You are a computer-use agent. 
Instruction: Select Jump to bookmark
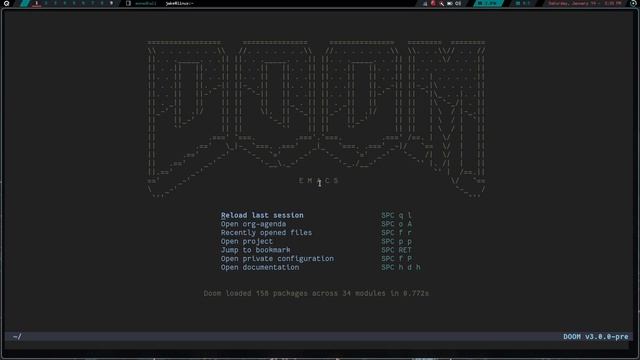pyautogui.click(x=256, y=250)
